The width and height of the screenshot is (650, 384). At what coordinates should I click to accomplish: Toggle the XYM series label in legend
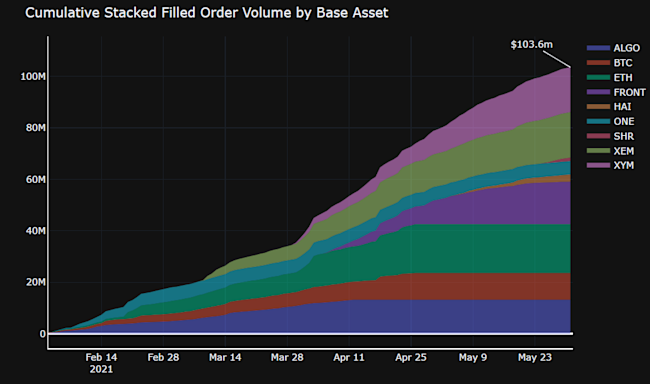[x=623, y=165]
